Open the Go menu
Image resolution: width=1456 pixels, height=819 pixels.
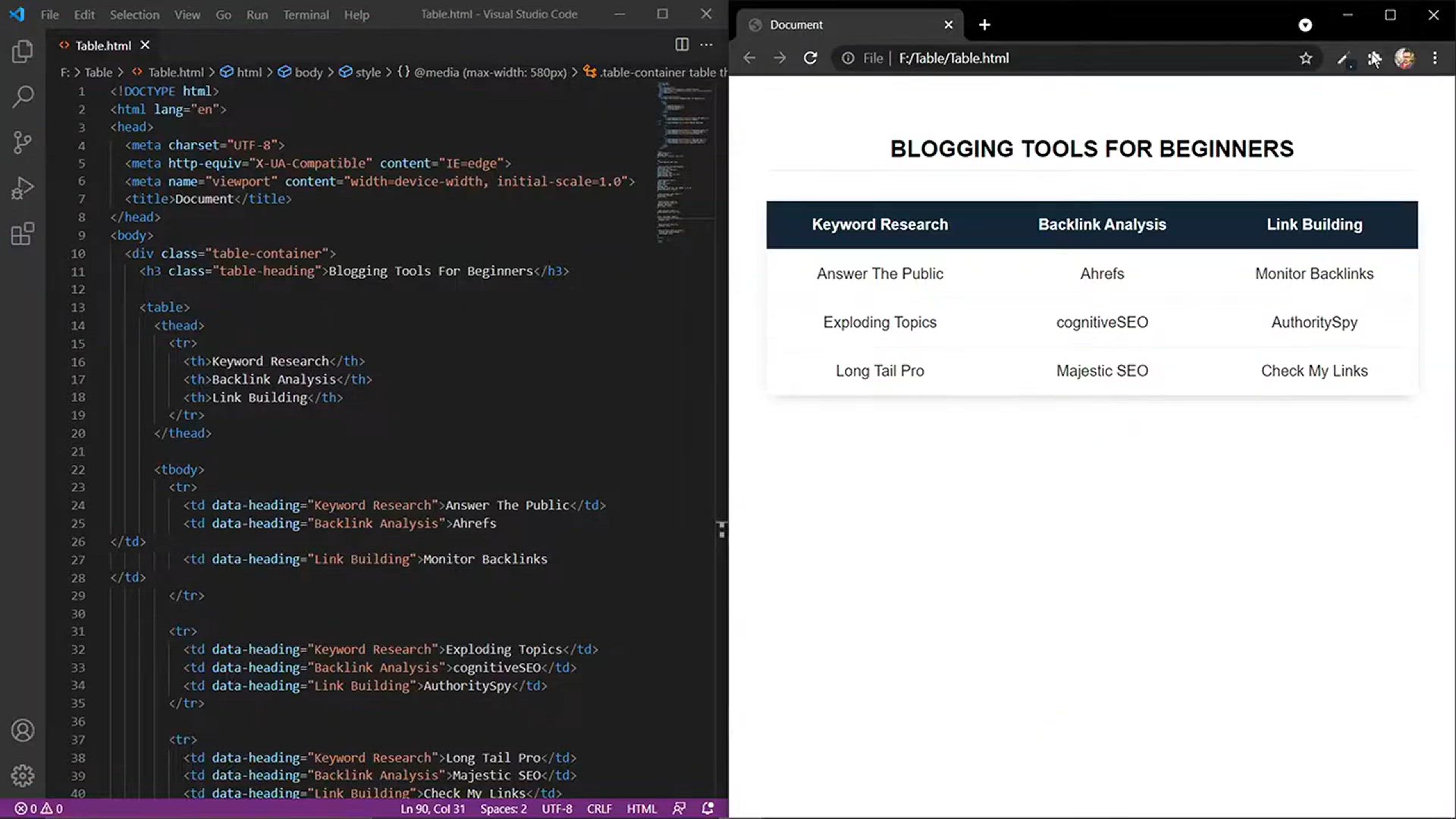[223, 14]
